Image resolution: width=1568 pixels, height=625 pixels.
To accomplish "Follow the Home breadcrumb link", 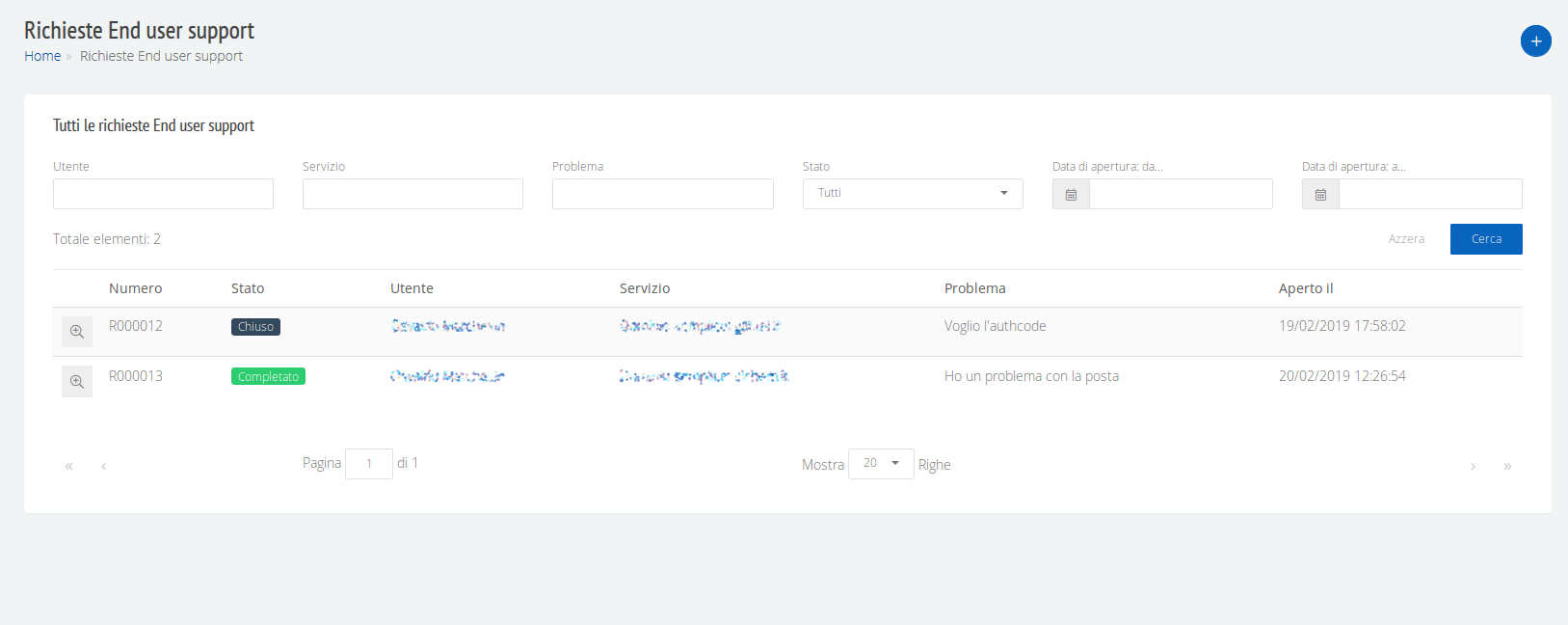I will point(42,56).
